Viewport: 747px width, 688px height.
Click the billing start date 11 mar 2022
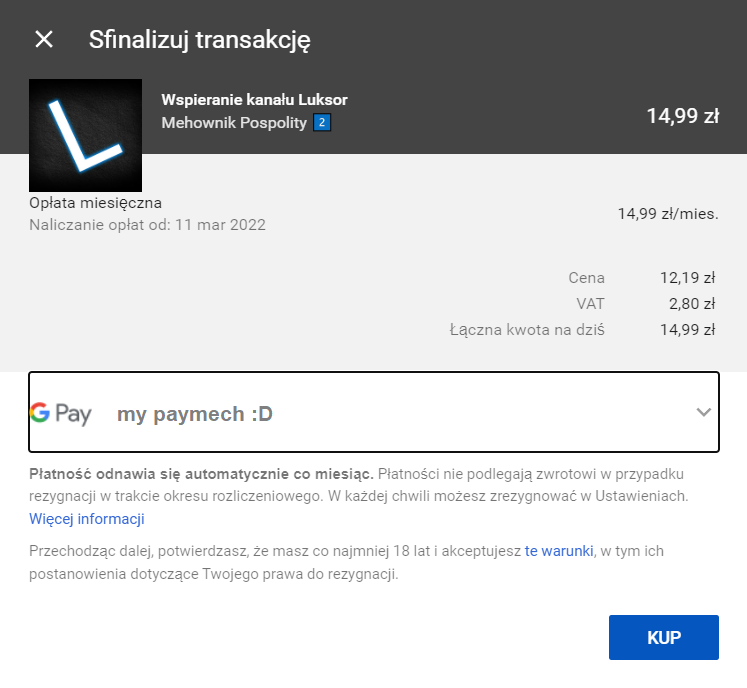(x=223, y=225)
